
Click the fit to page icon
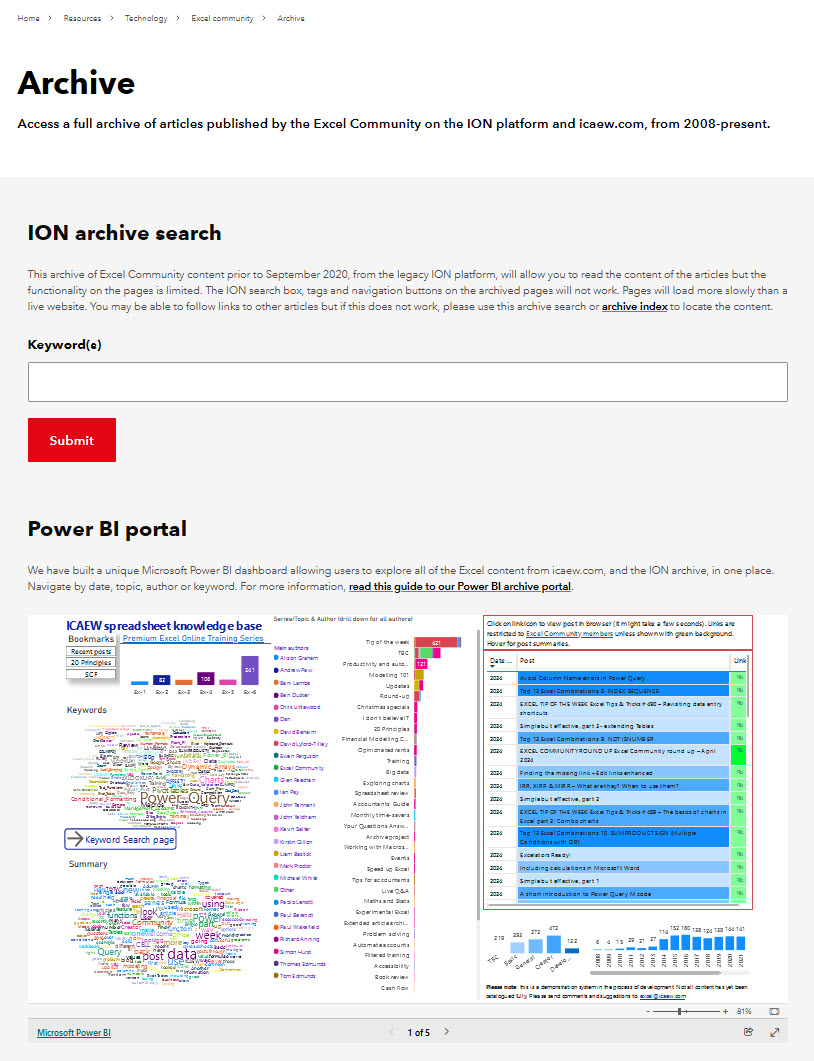pyautogui.click(x=774, y=1011)
